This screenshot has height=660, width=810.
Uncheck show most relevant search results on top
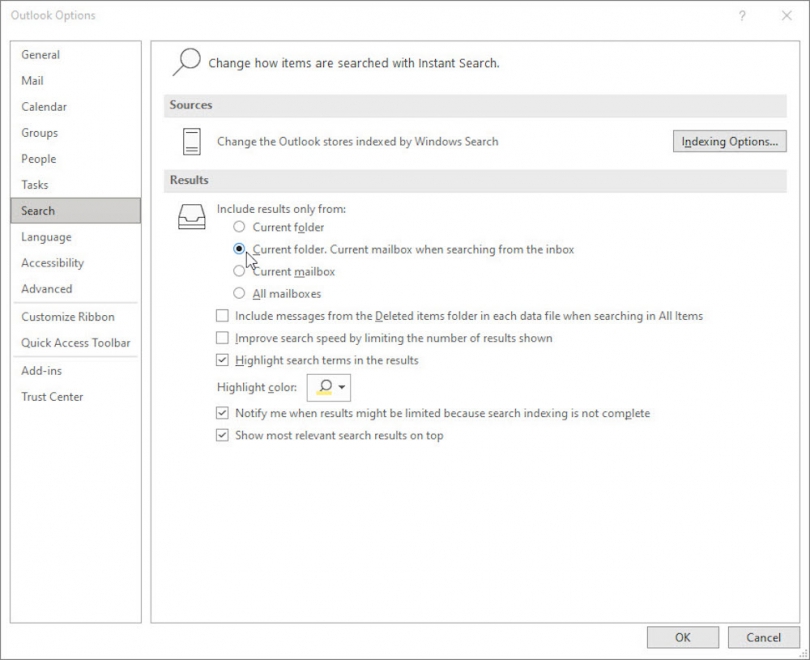221,435
